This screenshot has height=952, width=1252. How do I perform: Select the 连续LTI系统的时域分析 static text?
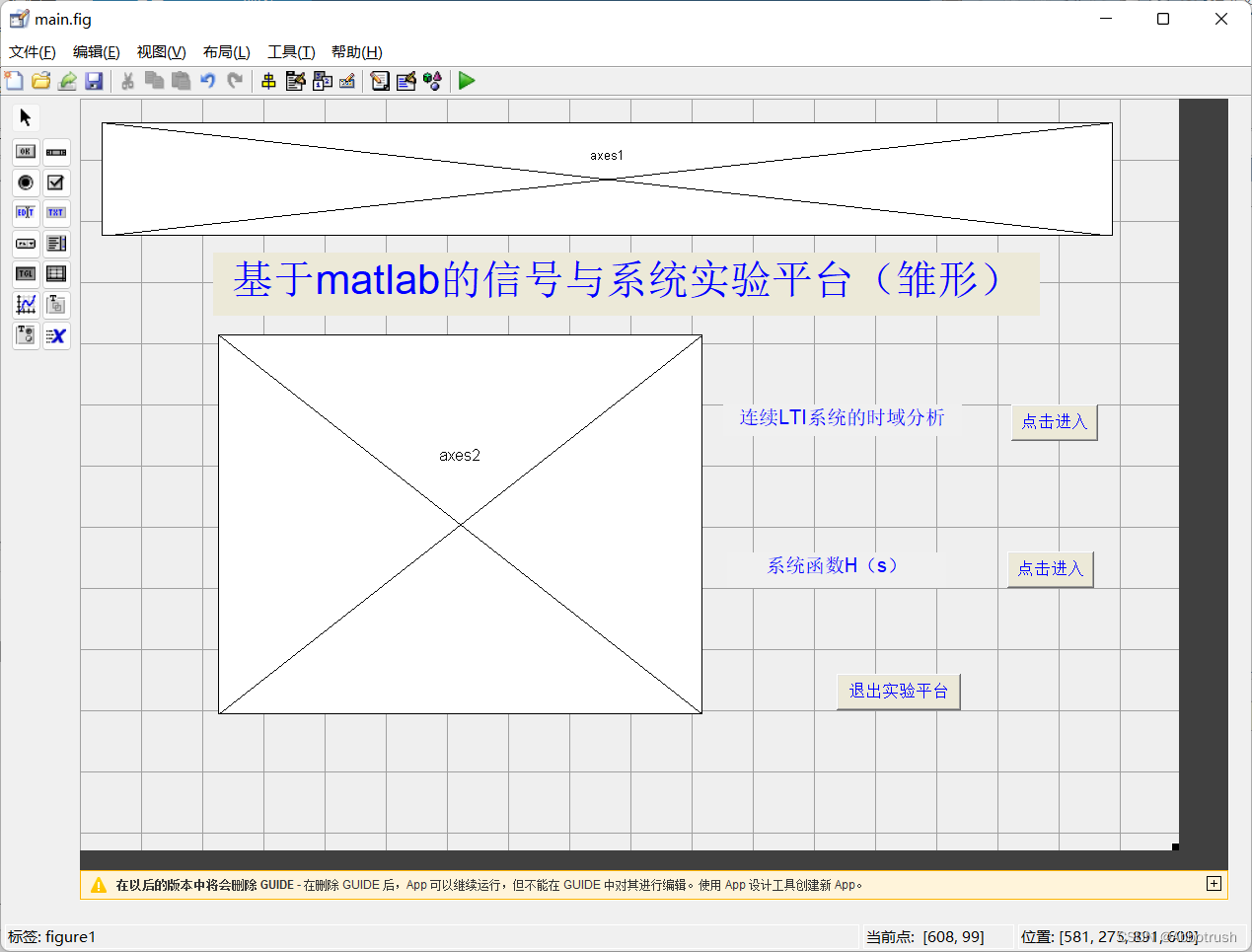pos(842,418)
